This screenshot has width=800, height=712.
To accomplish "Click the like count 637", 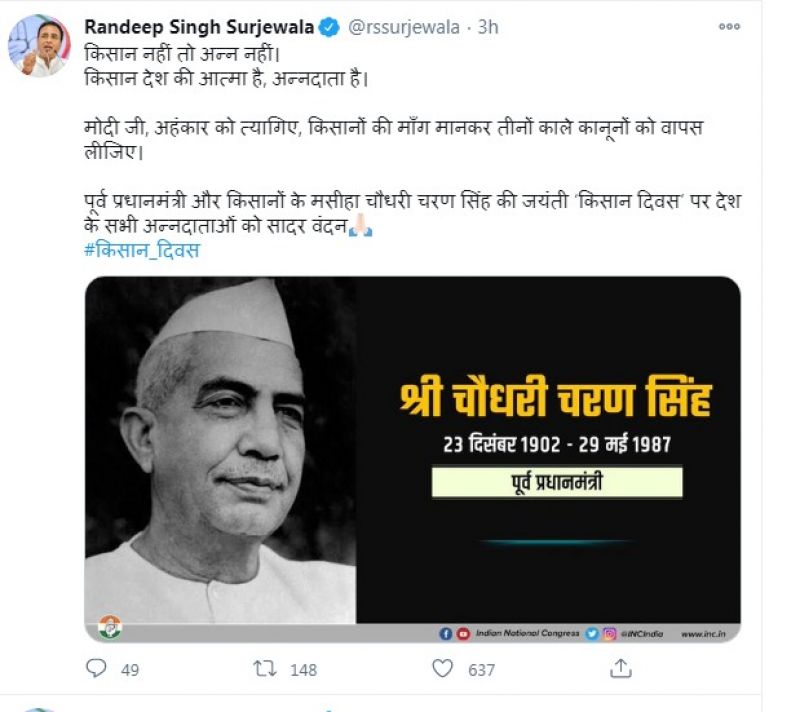I will tap(482, 670).
